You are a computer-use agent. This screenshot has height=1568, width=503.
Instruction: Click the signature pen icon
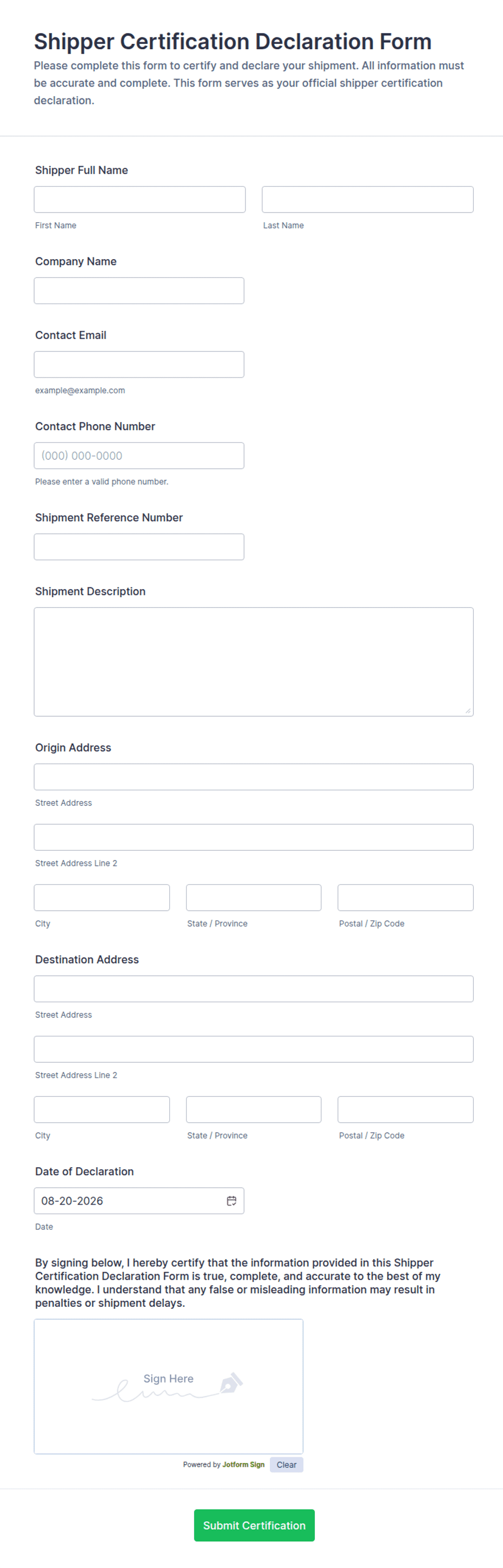click(x=231, y=1382)
